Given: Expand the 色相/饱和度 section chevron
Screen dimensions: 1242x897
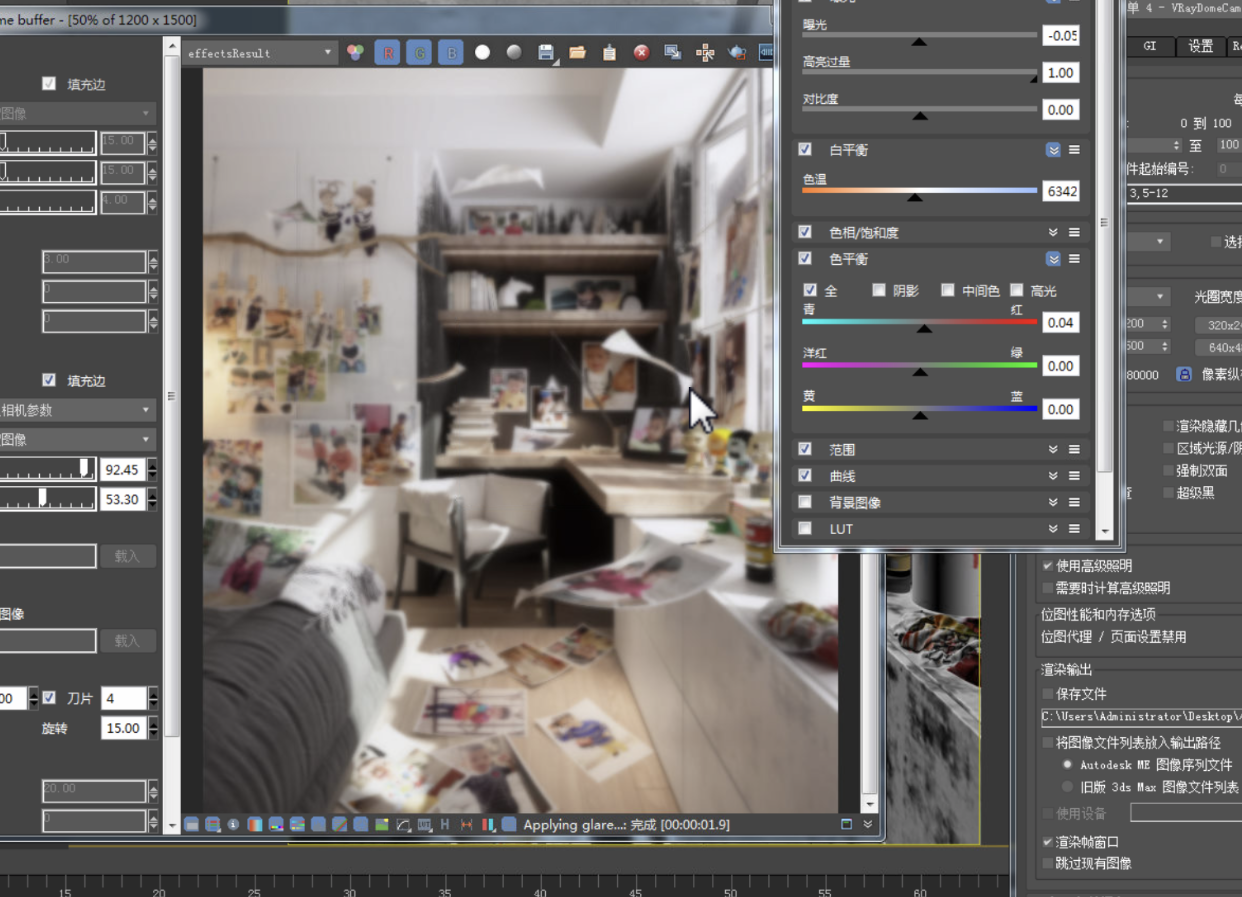Looking at the screenshot, I should coord(1053,232).
